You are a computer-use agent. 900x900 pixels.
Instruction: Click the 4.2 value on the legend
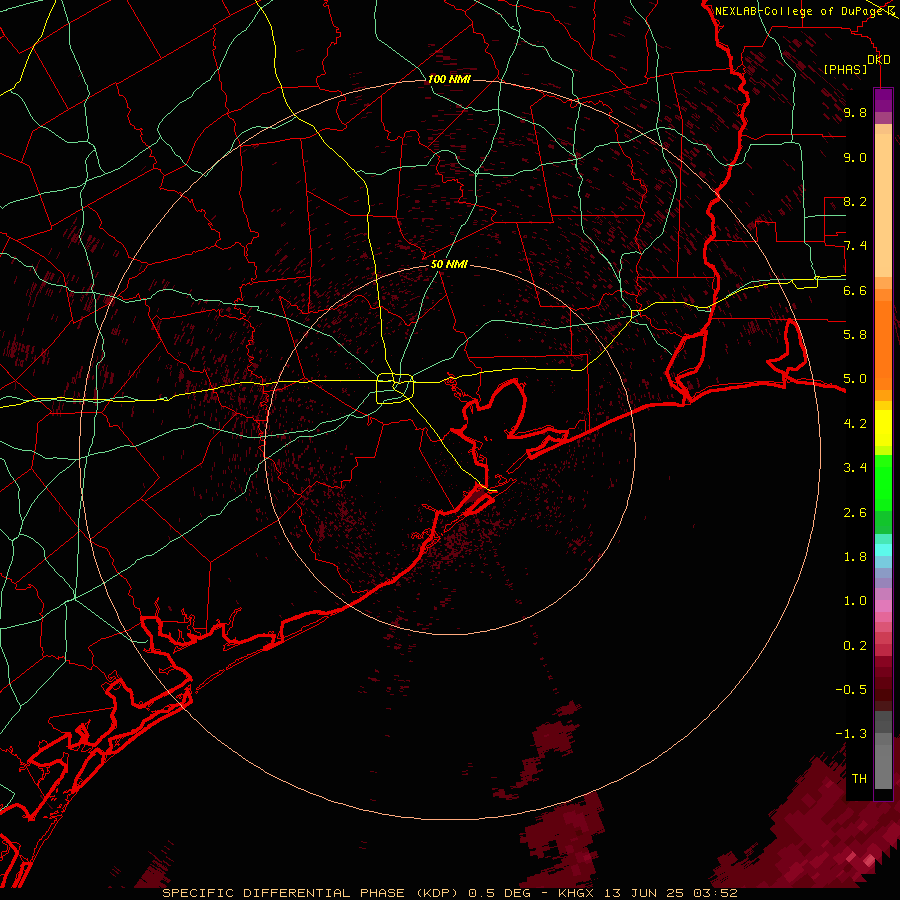coord(855,424)
